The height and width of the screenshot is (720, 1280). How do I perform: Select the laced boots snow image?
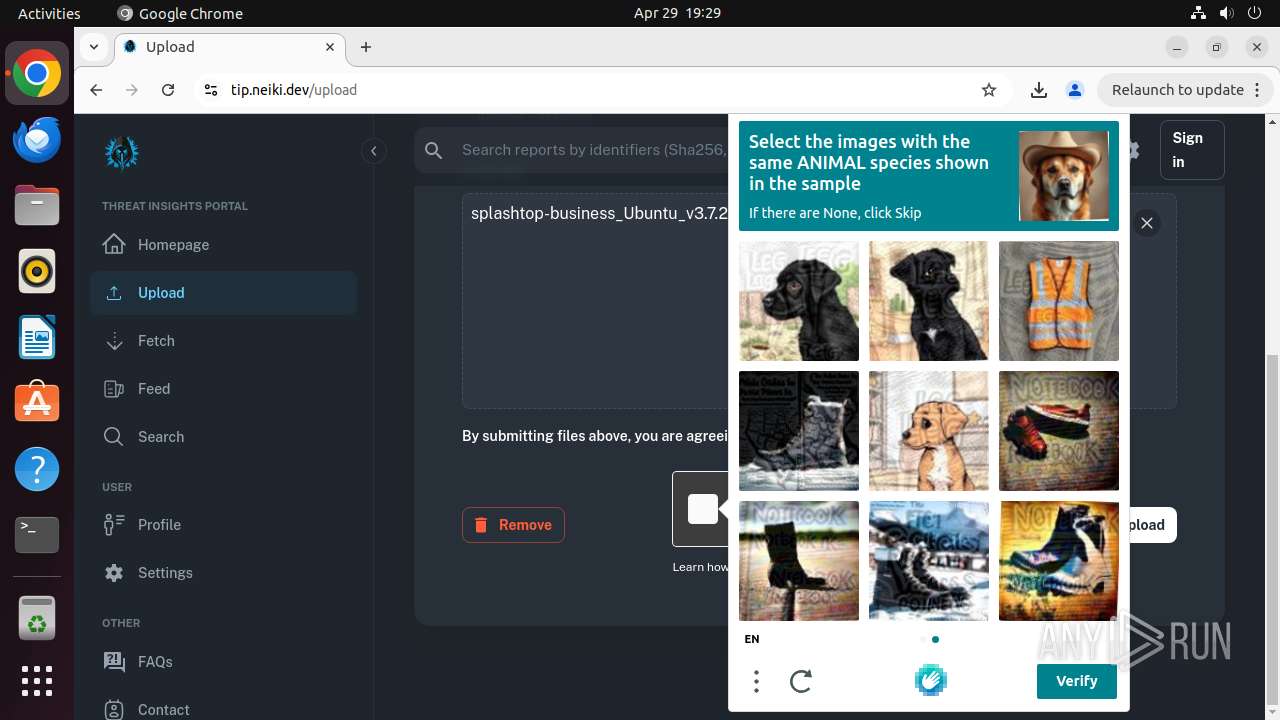tap(929, 561)
